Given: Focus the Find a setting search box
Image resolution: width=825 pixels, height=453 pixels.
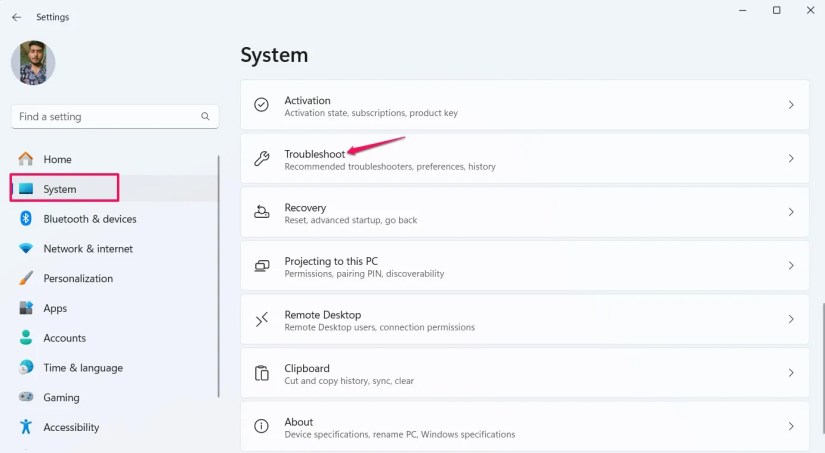Looking at the screenshot, I should pyautogui.click(x=105, y=117).
